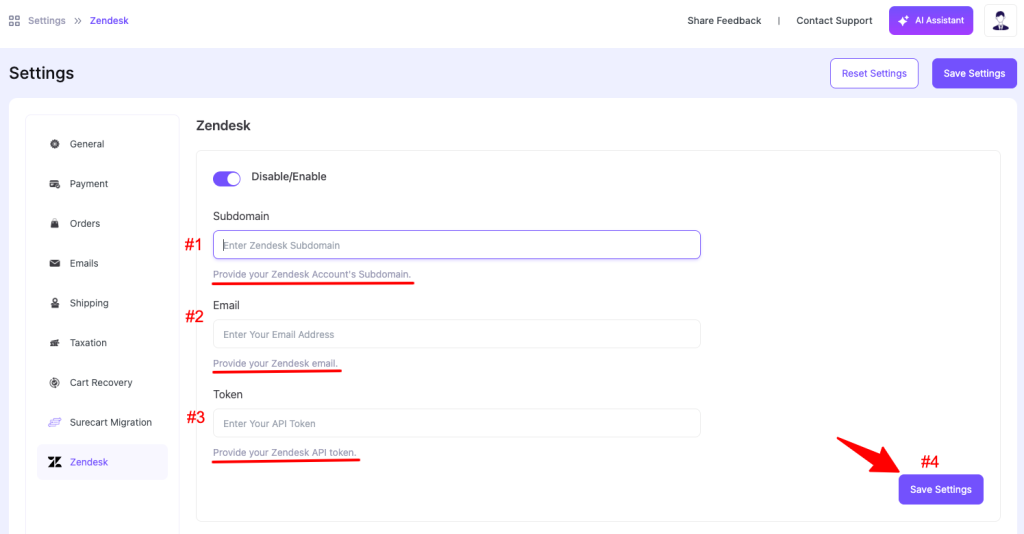1024x534 pixels.
Task: Go to Settings breadcrumb link
Action: (x=47, y=20)
